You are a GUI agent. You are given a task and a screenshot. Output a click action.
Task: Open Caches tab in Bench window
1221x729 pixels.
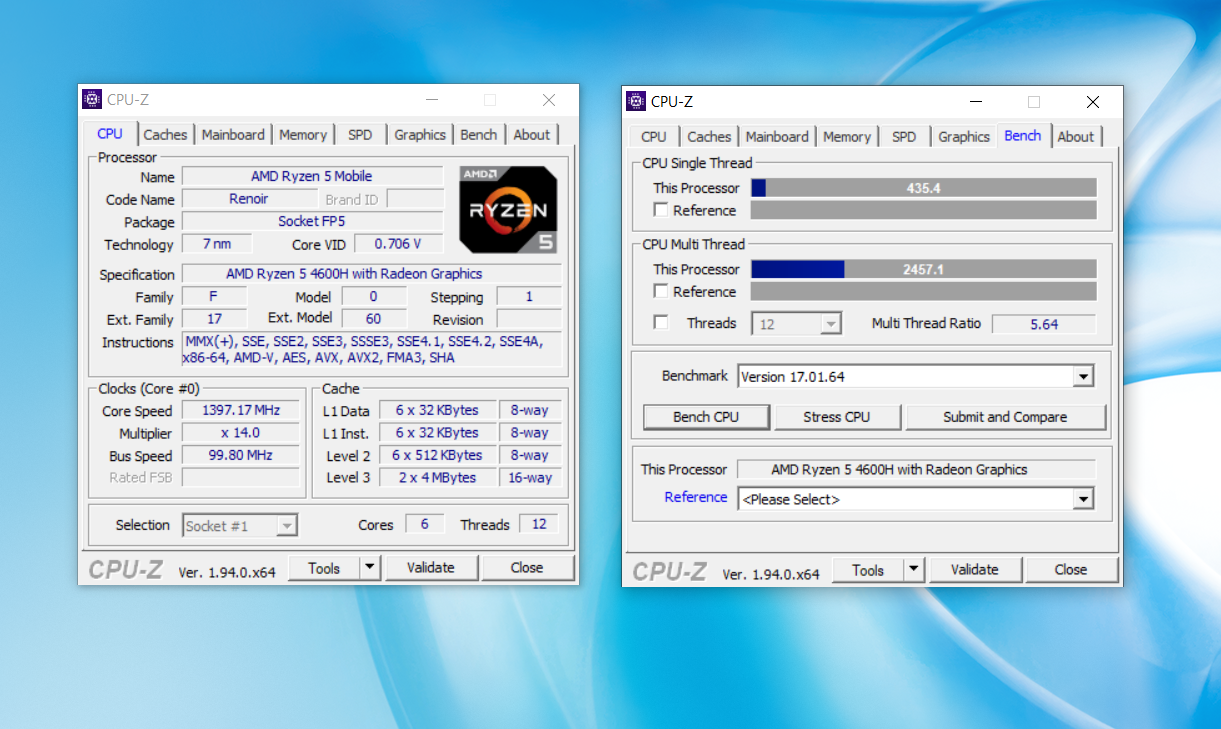coord(709,137)
